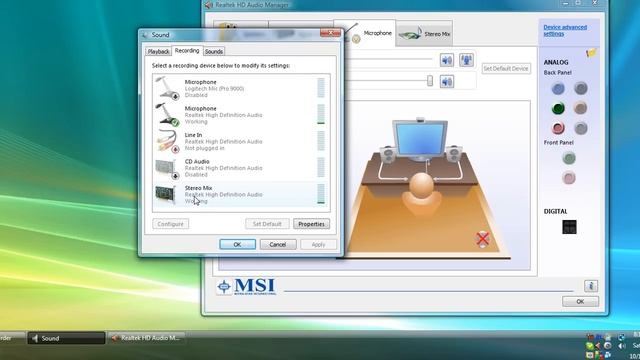This screenshot has width=640, height=360.
Task: Select the working Realtek Microphone device
Action: (x=241, y=115)
